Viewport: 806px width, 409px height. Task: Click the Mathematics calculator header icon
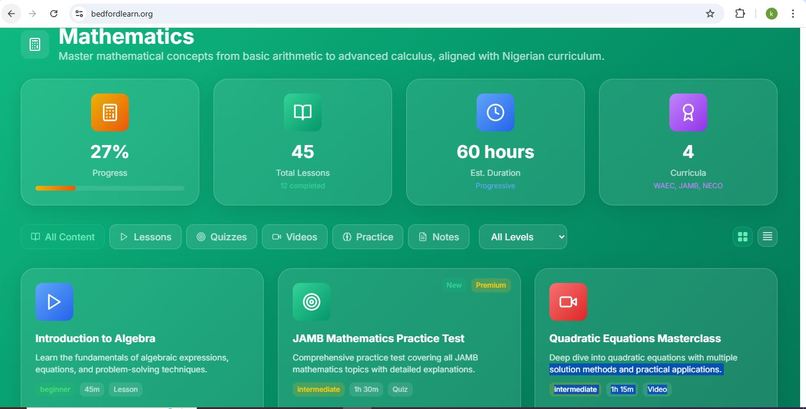35,44
